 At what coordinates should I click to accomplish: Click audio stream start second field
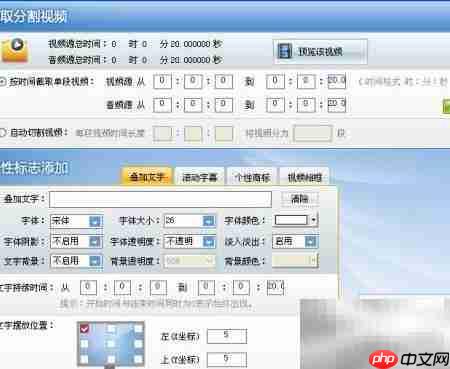pyautogui.click(x=224, y=105)
